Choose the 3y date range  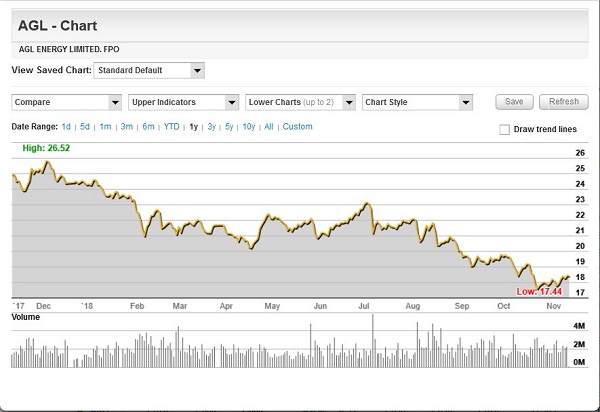click(211, 127)
